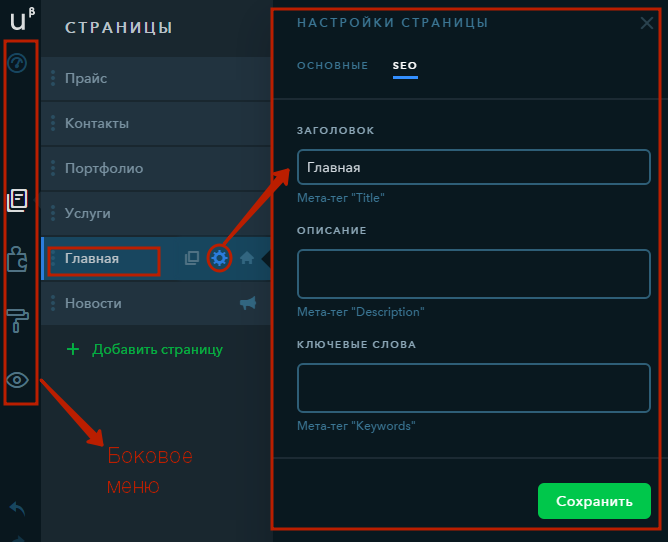Close the Настройки страницы panel
Viewport: 668px width, 542px height.
point(647,23)
